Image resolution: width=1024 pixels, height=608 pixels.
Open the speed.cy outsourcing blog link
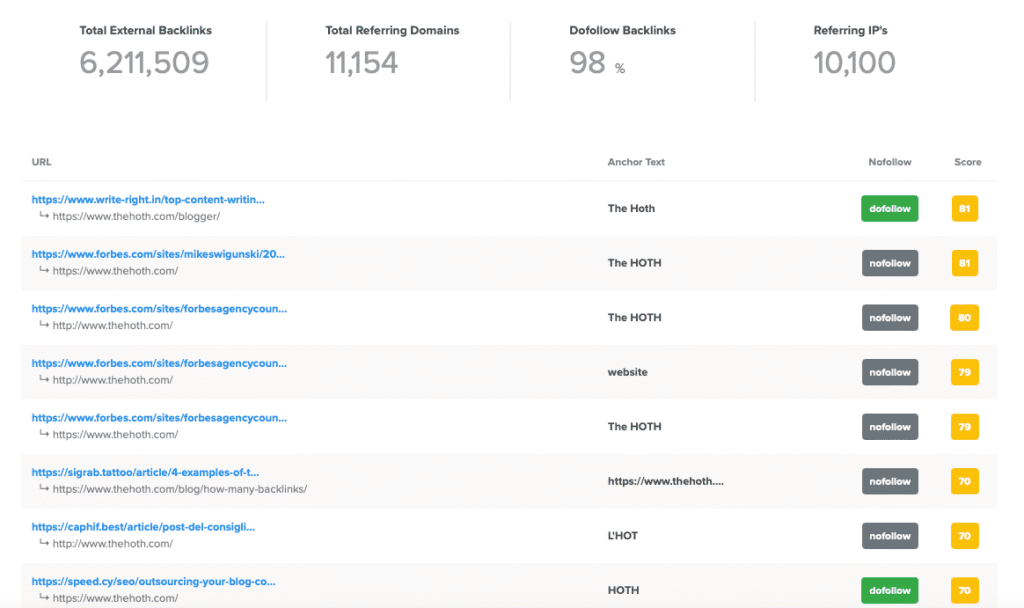(153, 581)
